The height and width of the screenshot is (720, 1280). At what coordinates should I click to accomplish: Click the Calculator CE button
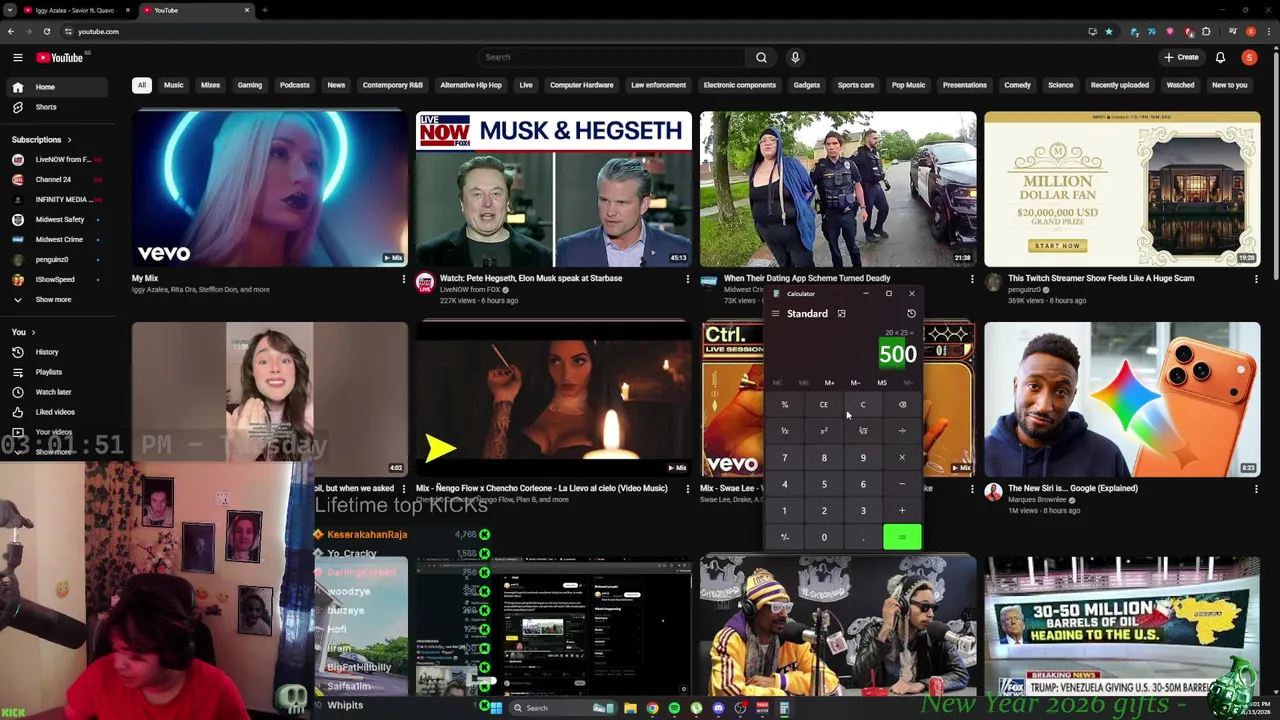[x=824, y=405]
